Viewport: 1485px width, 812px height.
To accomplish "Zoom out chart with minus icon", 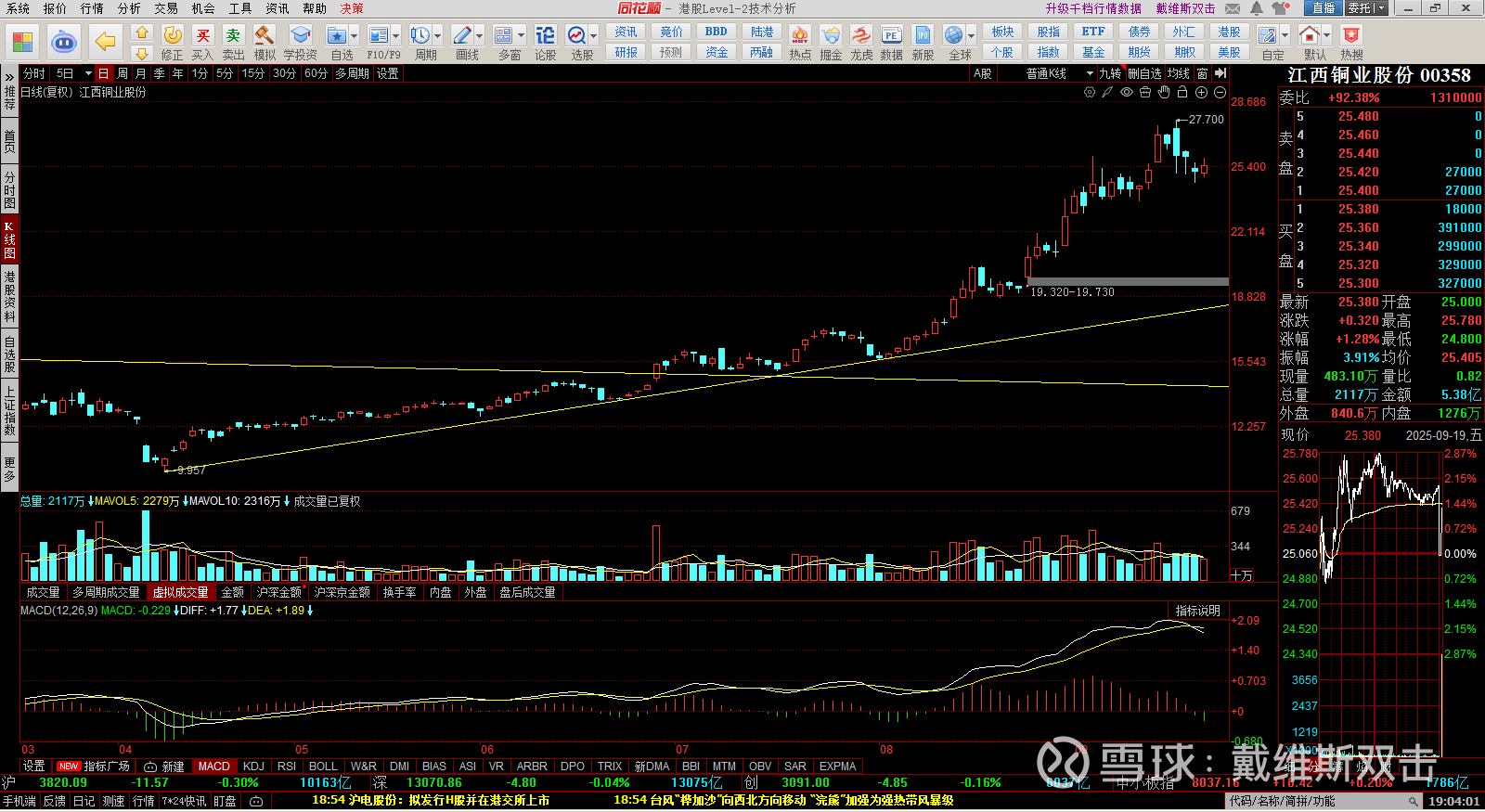I will click(x=1220, y=92).
